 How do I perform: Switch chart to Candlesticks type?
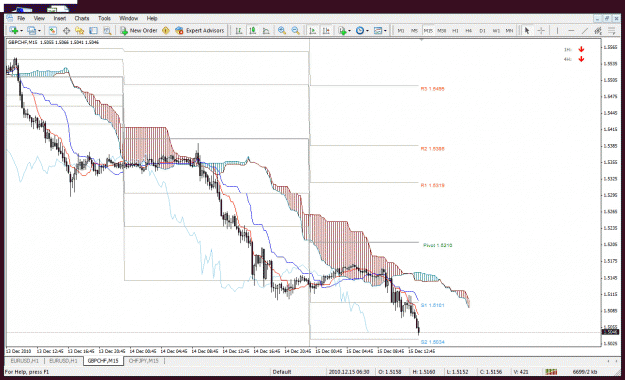coord(253,31)
